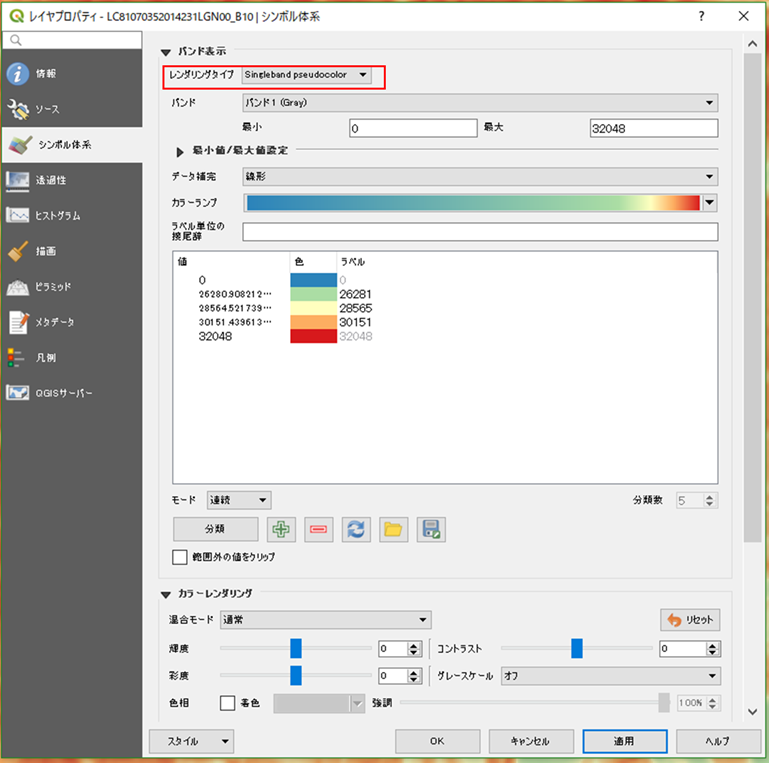
Task: Click the help question mark in title bar
Action: pyautogui.click(x=701, y=16)
